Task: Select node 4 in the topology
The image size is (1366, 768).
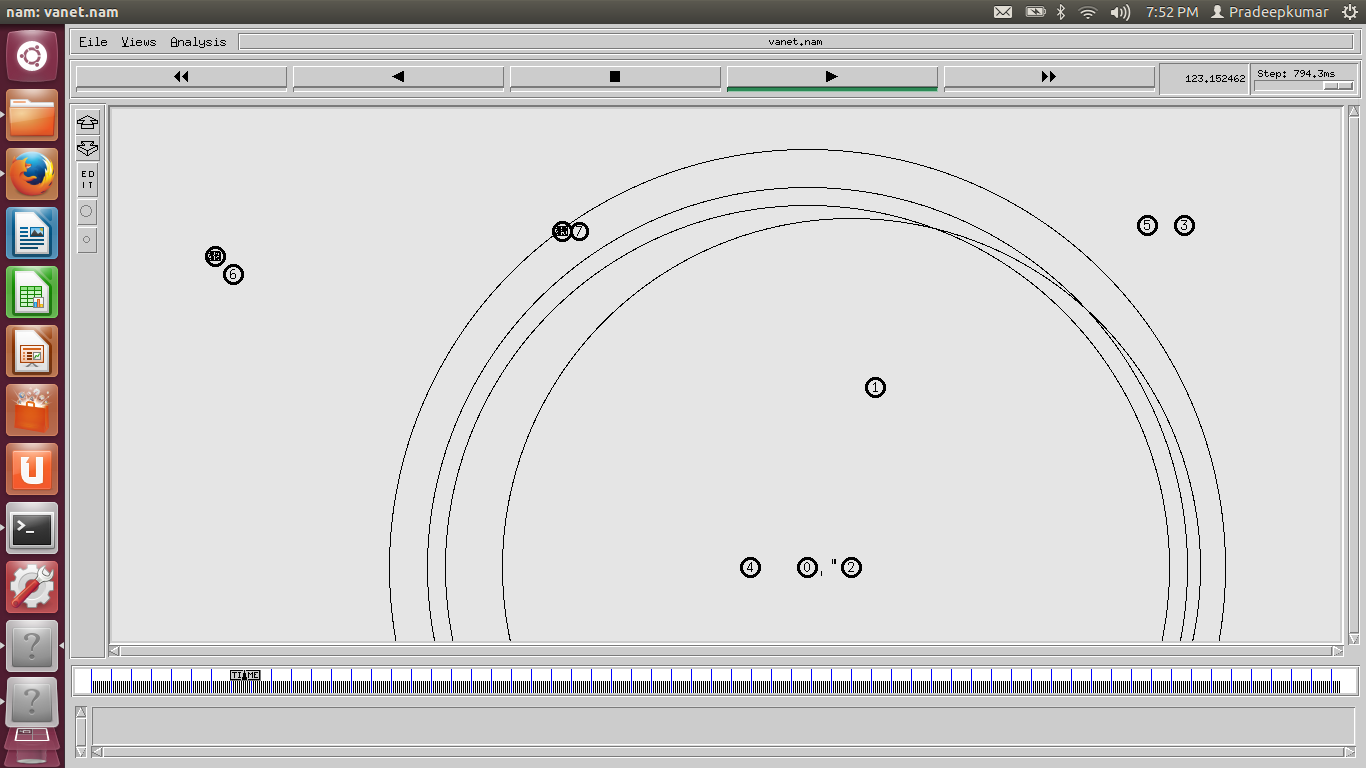Action: coord(750,567)
